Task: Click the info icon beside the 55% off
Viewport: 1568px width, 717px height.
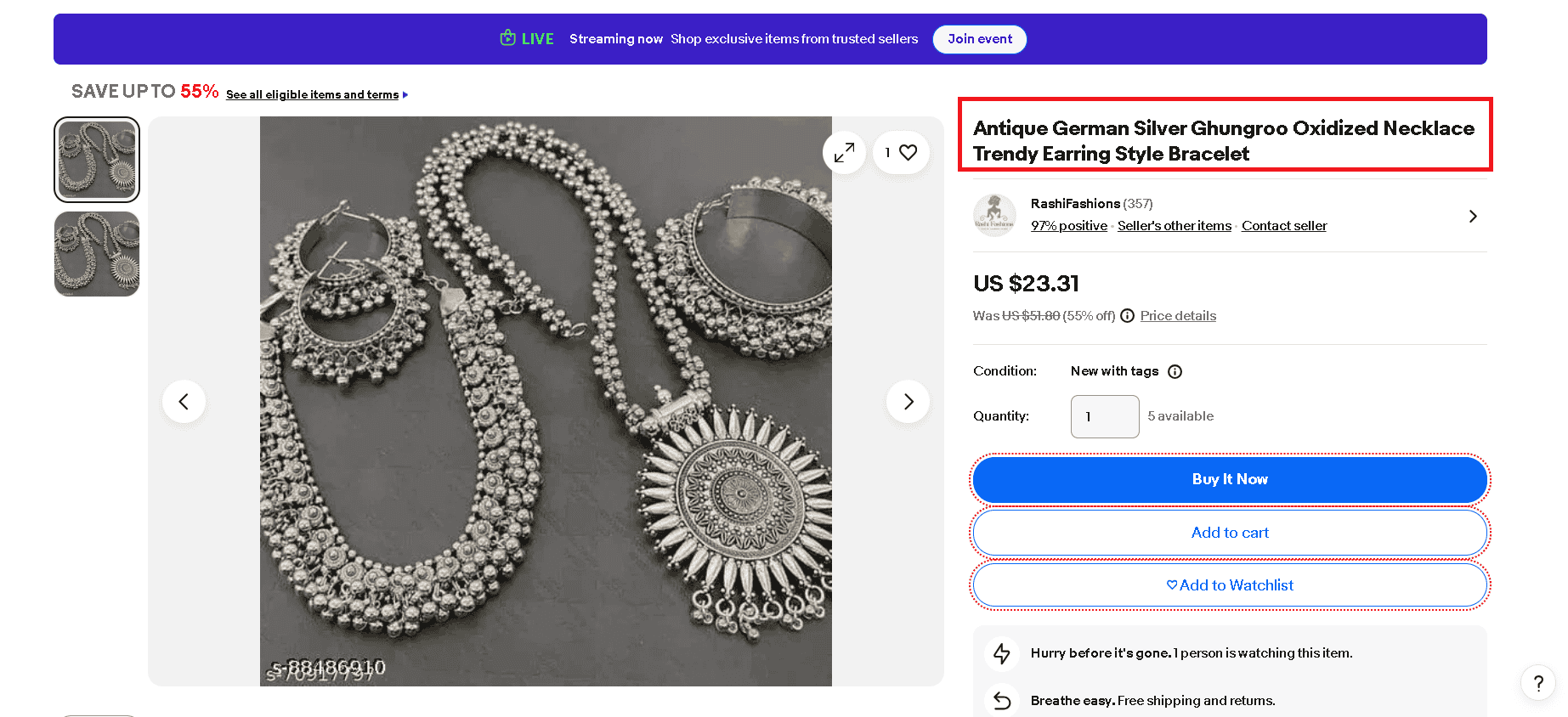Action: pyautogui.click(x=1127, y=315)
